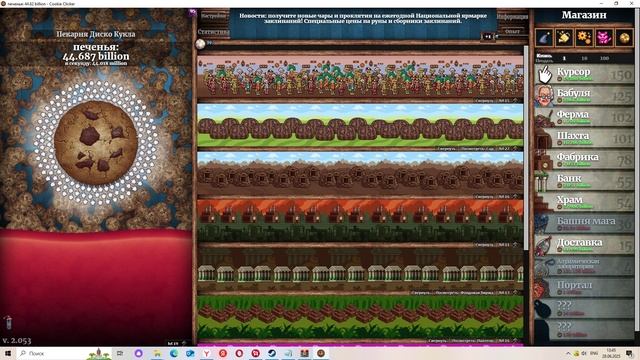Click the big chocolate chip cookie
The image size is (640, 360).
(96, 142)
